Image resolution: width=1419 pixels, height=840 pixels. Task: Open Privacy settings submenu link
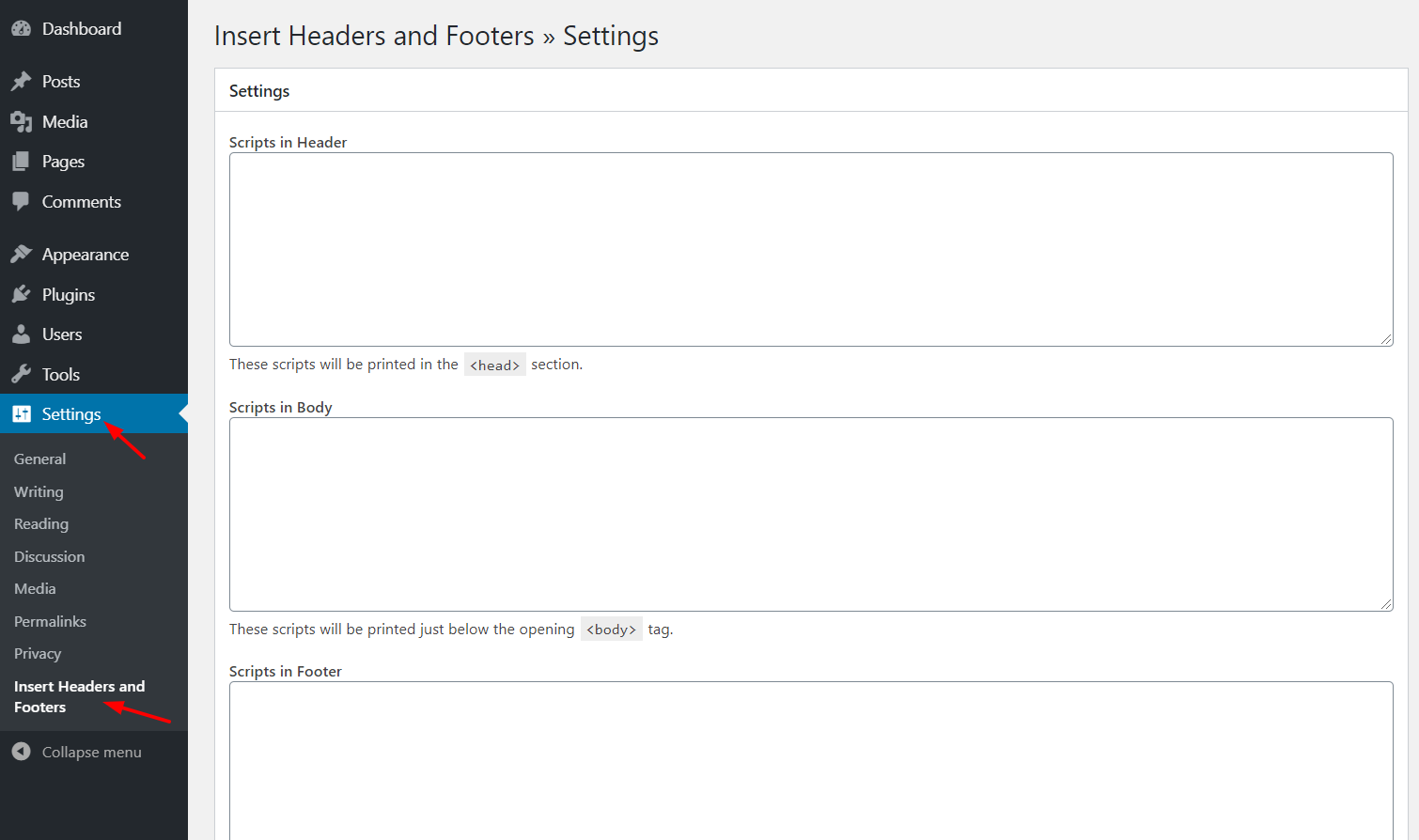point(38,654)
